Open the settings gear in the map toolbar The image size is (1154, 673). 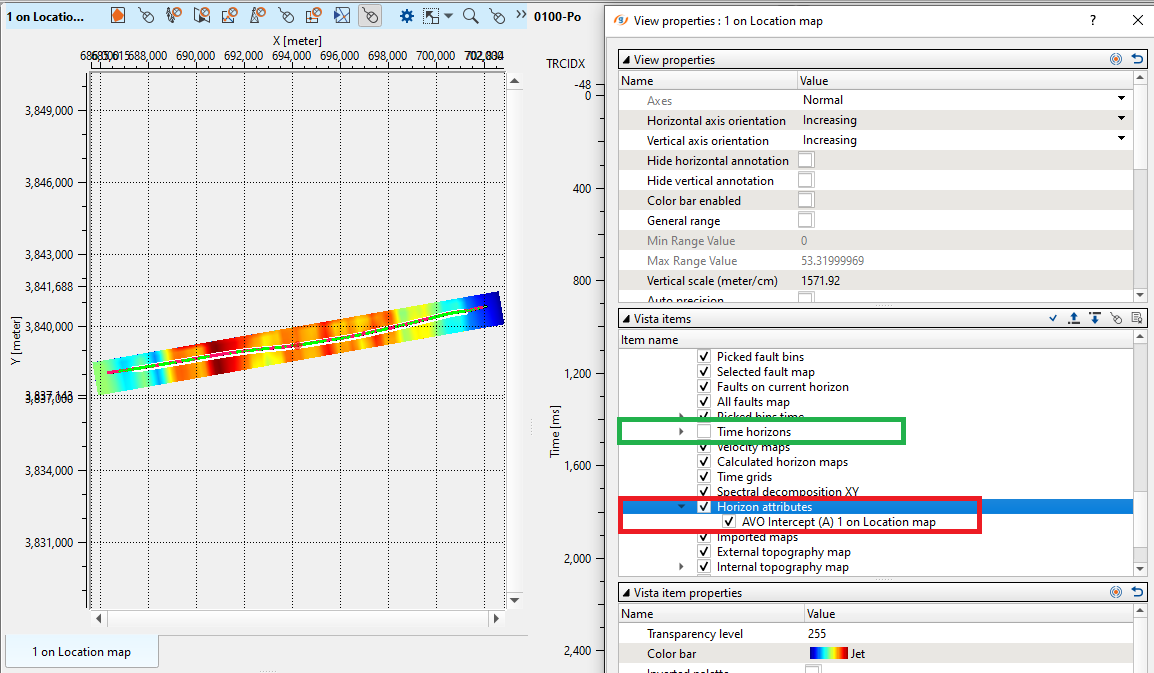tap(407, 15)
